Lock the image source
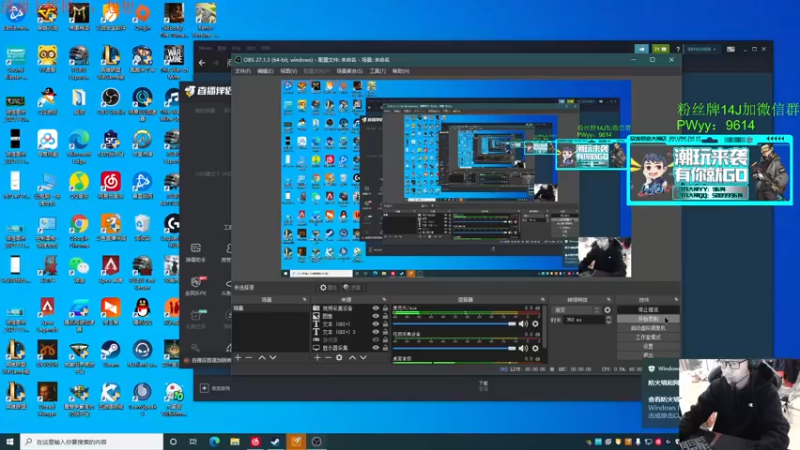 [385, 316]
